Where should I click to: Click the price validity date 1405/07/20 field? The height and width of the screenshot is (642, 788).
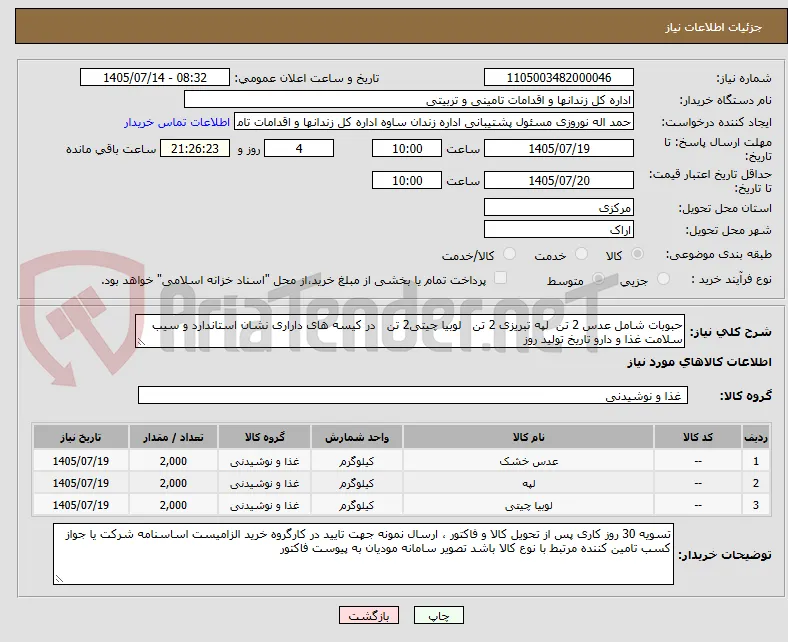point(558,180)
